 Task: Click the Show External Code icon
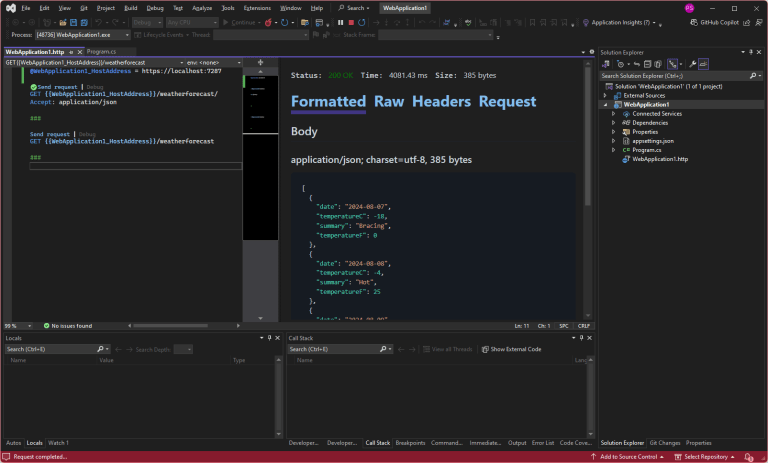click(484, 349)
